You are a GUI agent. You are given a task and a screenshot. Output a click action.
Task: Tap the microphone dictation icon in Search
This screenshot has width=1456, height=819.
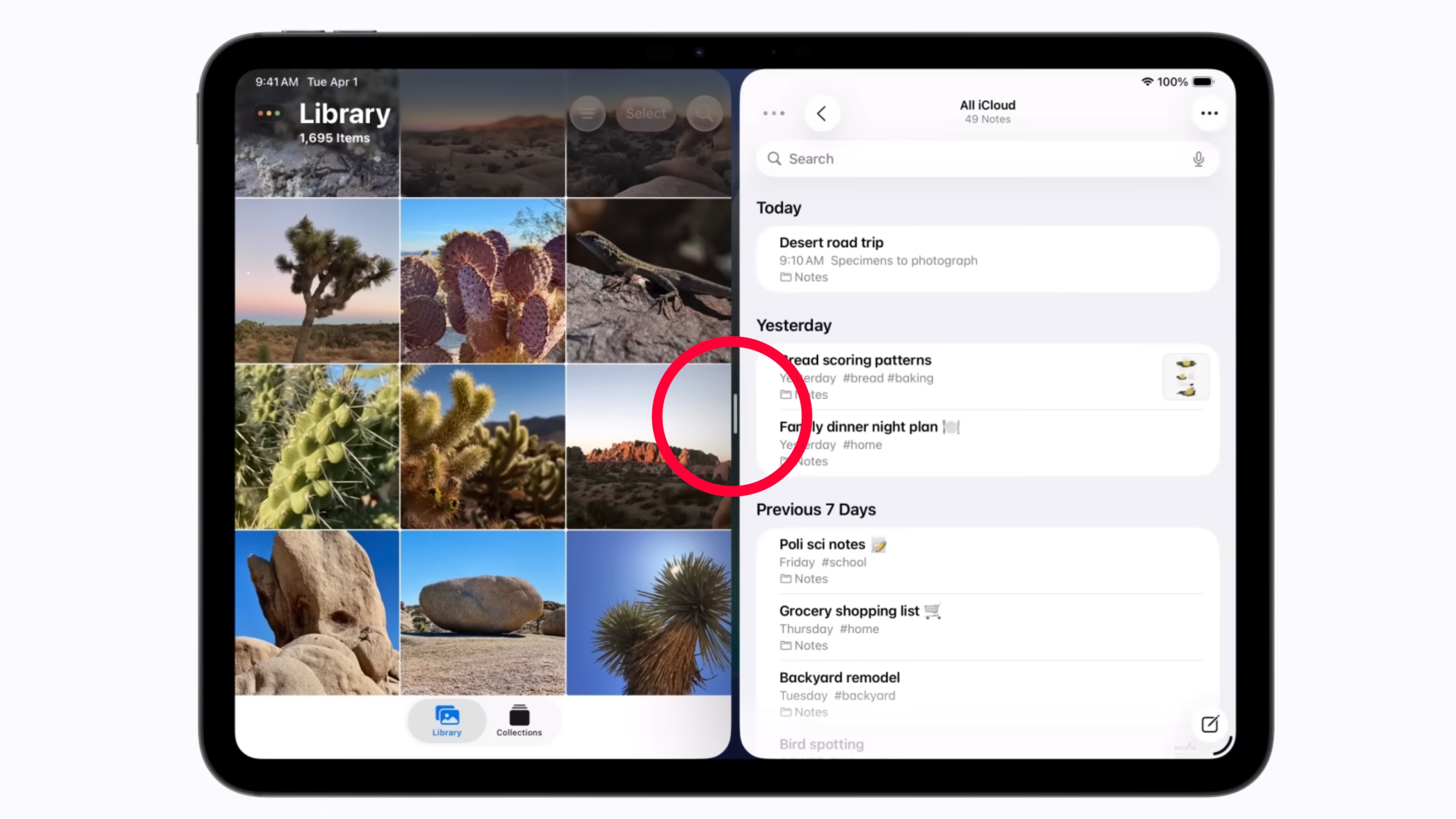click(x=1198, y=159)
